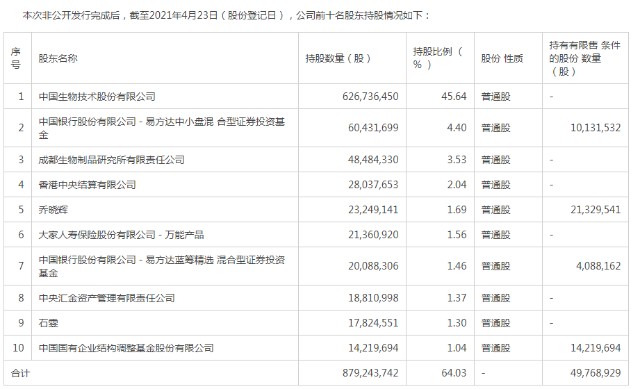
Task: Select the share count 28,037,653
Action: [373, 184]
